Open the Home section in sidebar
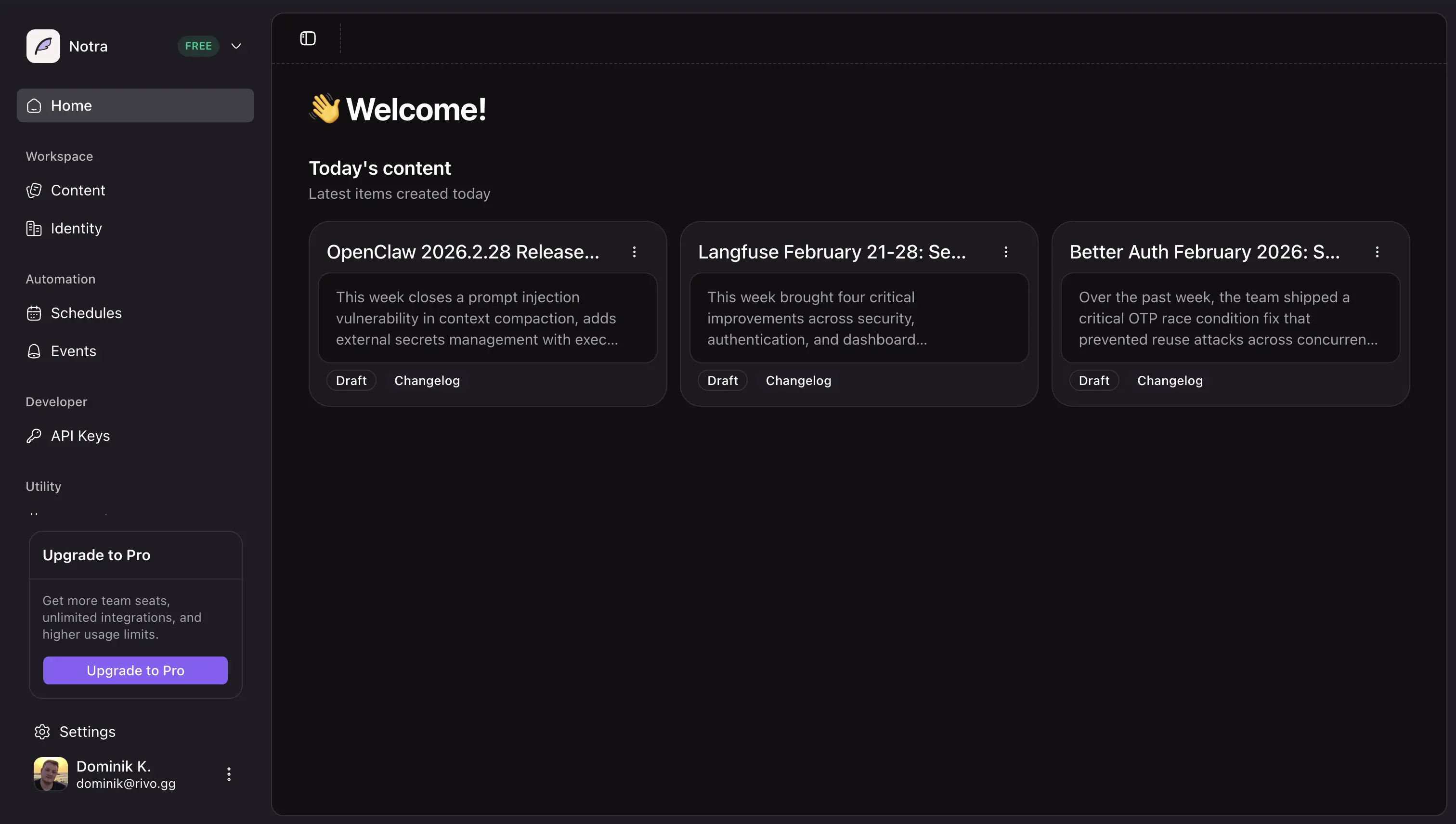Screen dimensions: 1456x824 (71, 105)
